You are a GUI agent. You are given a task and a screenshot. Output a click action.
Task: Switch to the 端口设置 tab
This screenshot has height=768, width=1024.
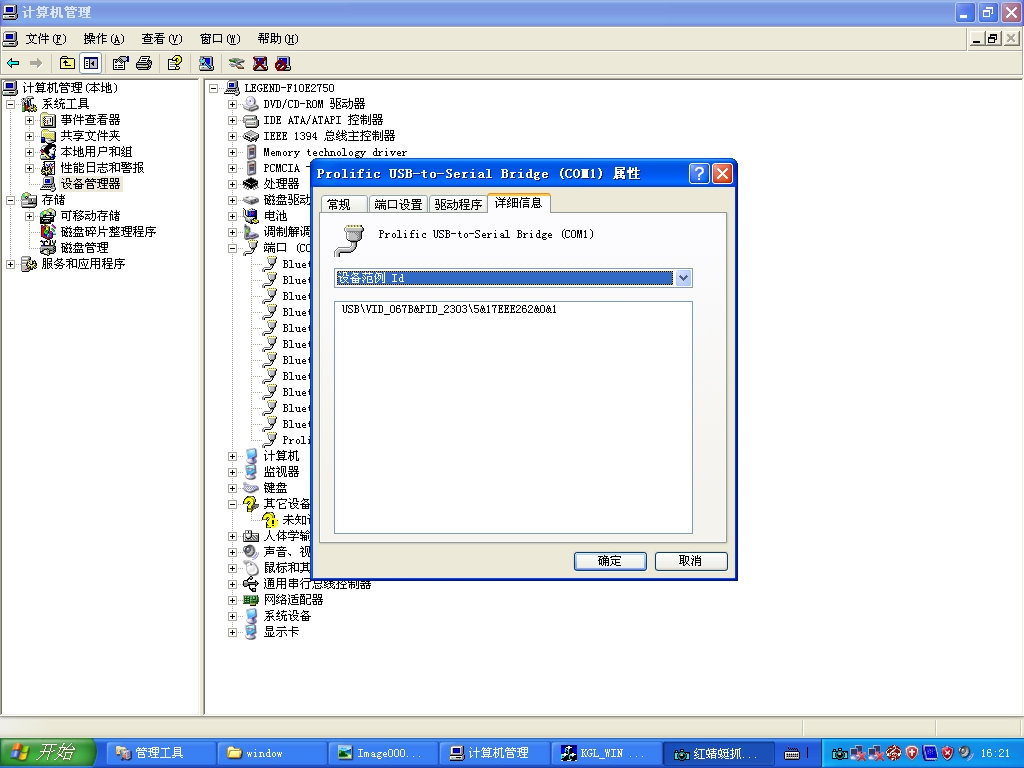(x=398, y=204)
